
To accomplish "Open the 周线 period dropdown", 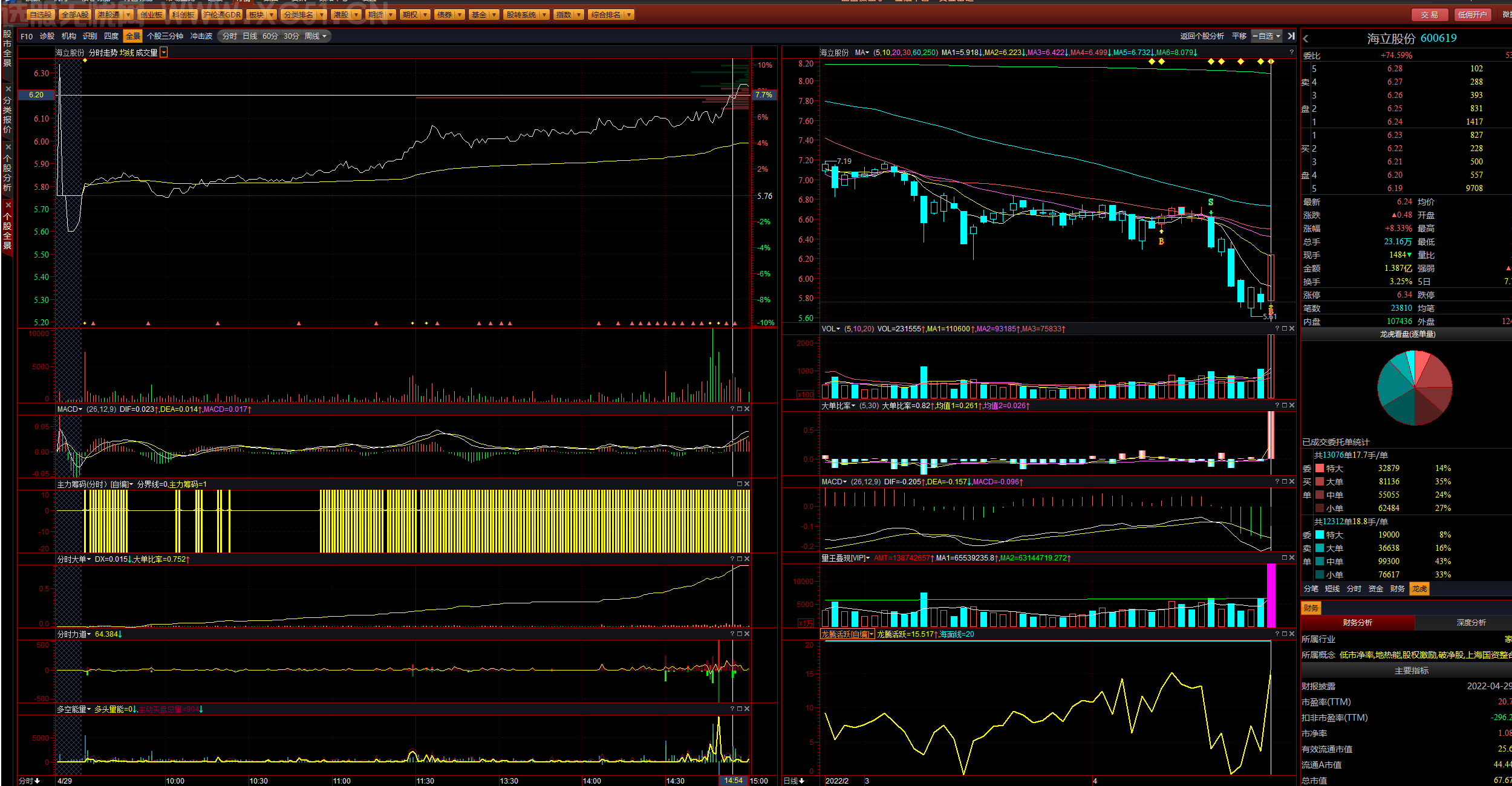I will pyautogui.click(x=316, y=36).
